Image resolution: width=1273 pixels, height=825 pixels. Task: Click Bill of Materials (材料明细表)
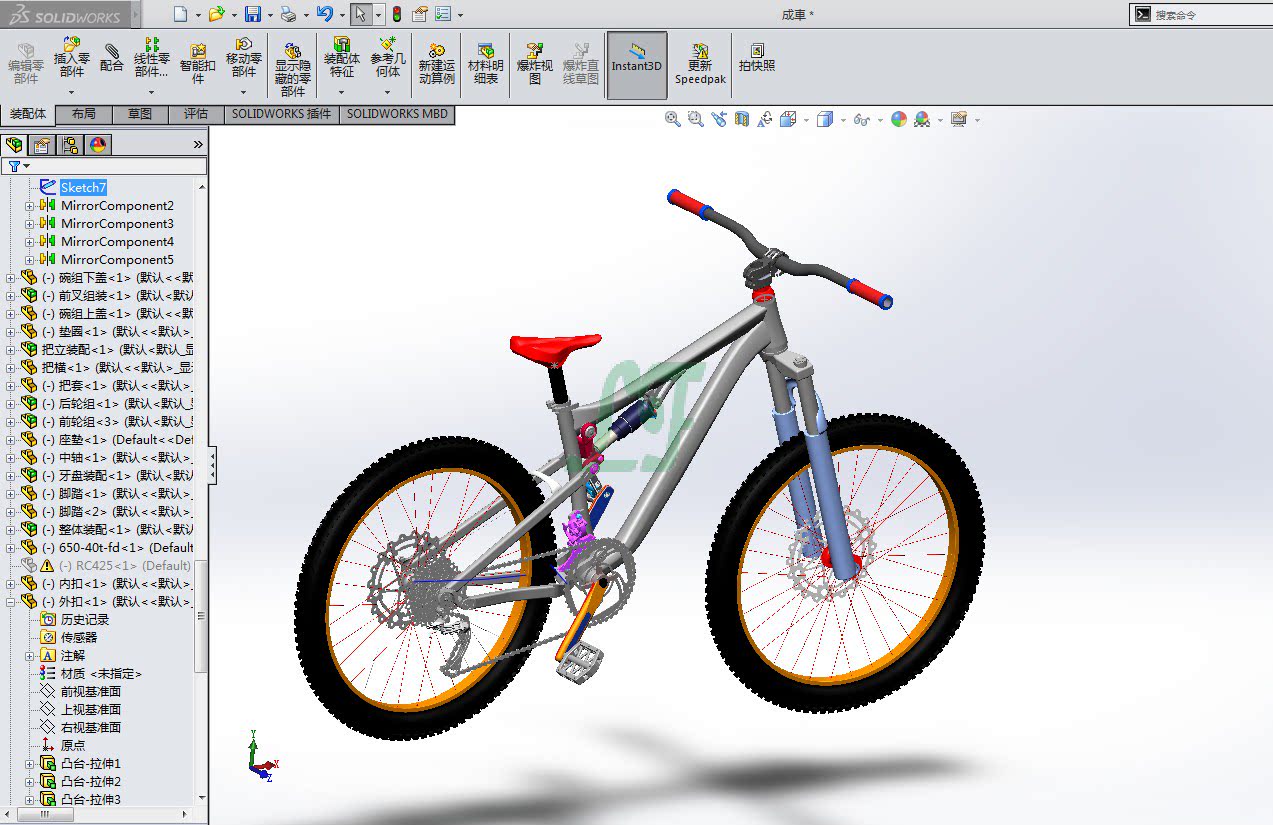coord(486,62)
